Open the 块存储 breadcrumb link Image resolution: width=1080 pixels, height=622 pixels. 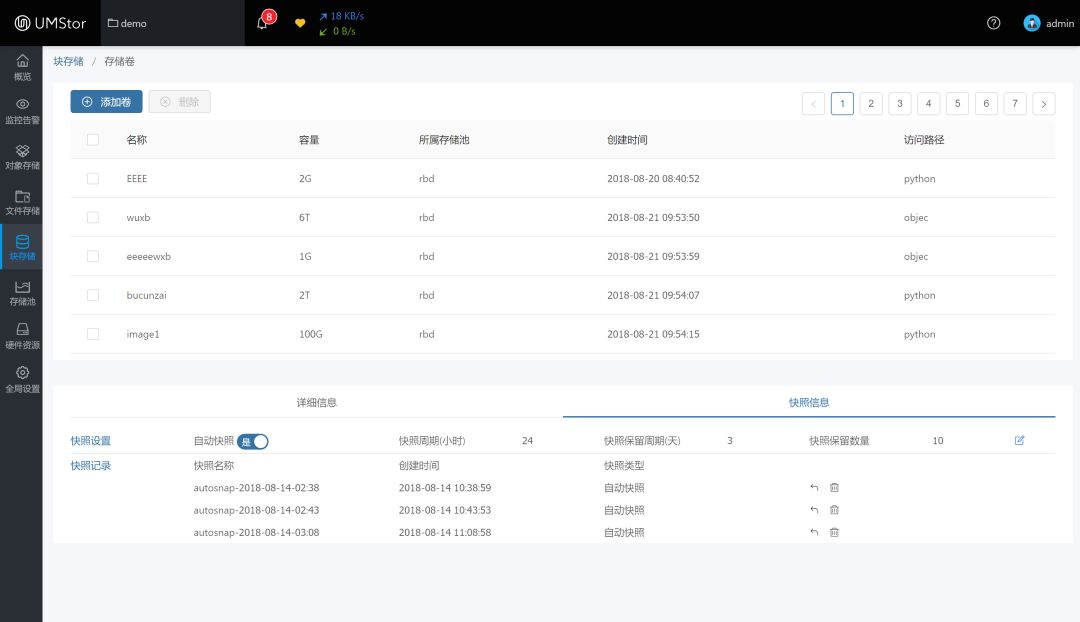[x=68, y=61]
